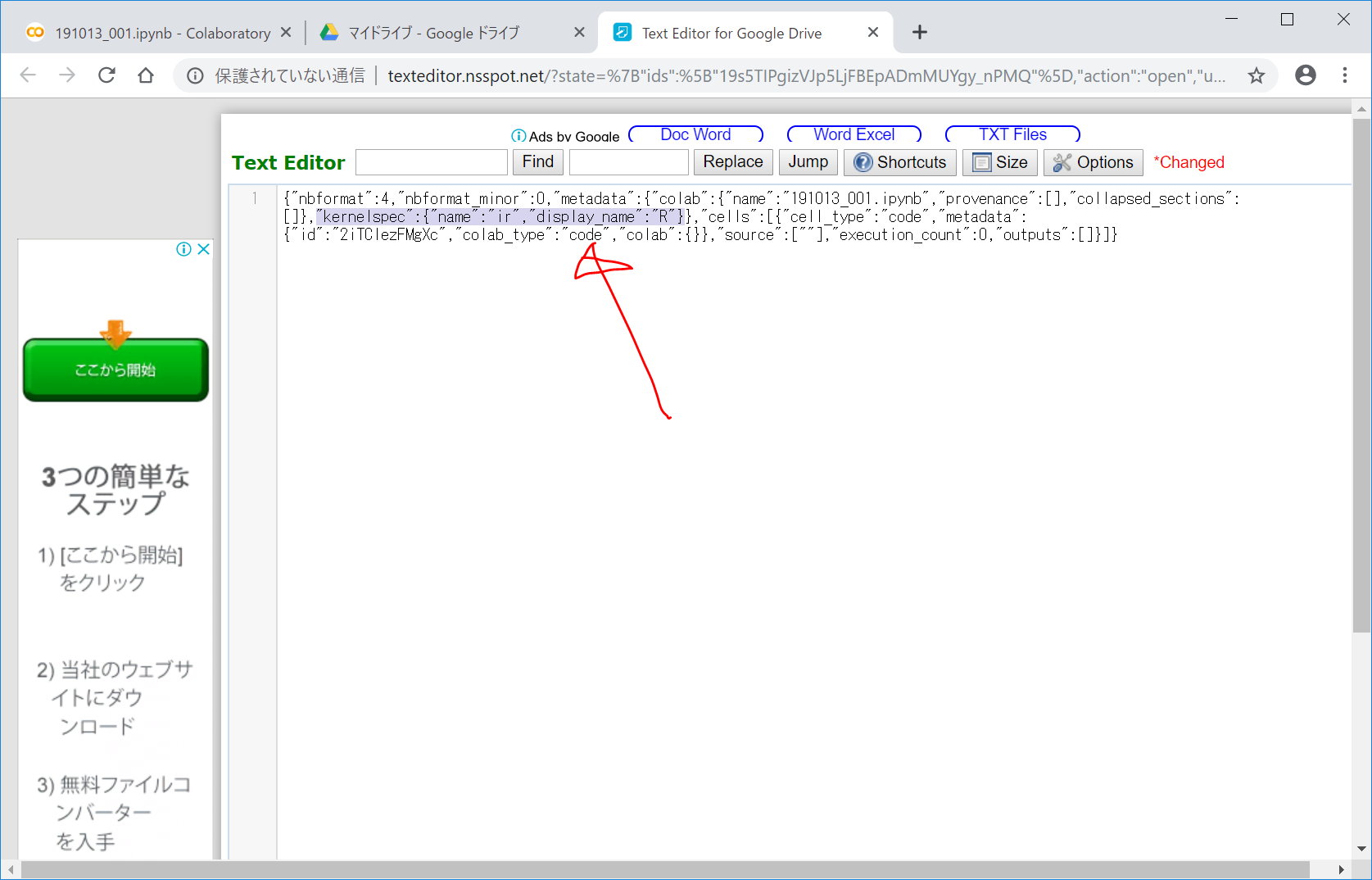Switch to the Google Drive tab

[x=434, y=33]
